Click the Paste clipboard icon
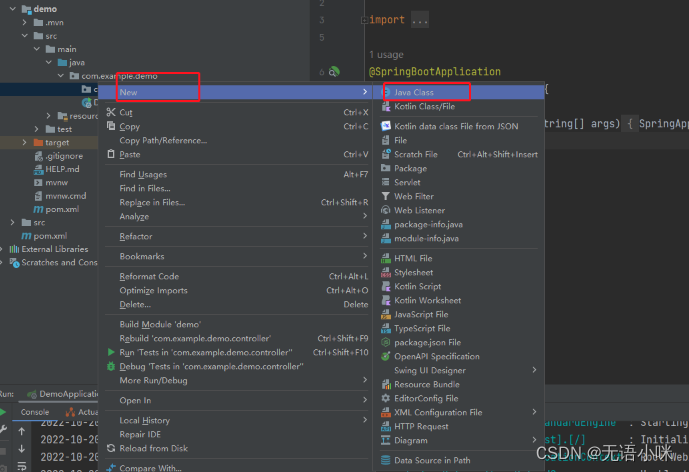Image resolution: width=689 pixels, height=472 pixels. (111, 154)
